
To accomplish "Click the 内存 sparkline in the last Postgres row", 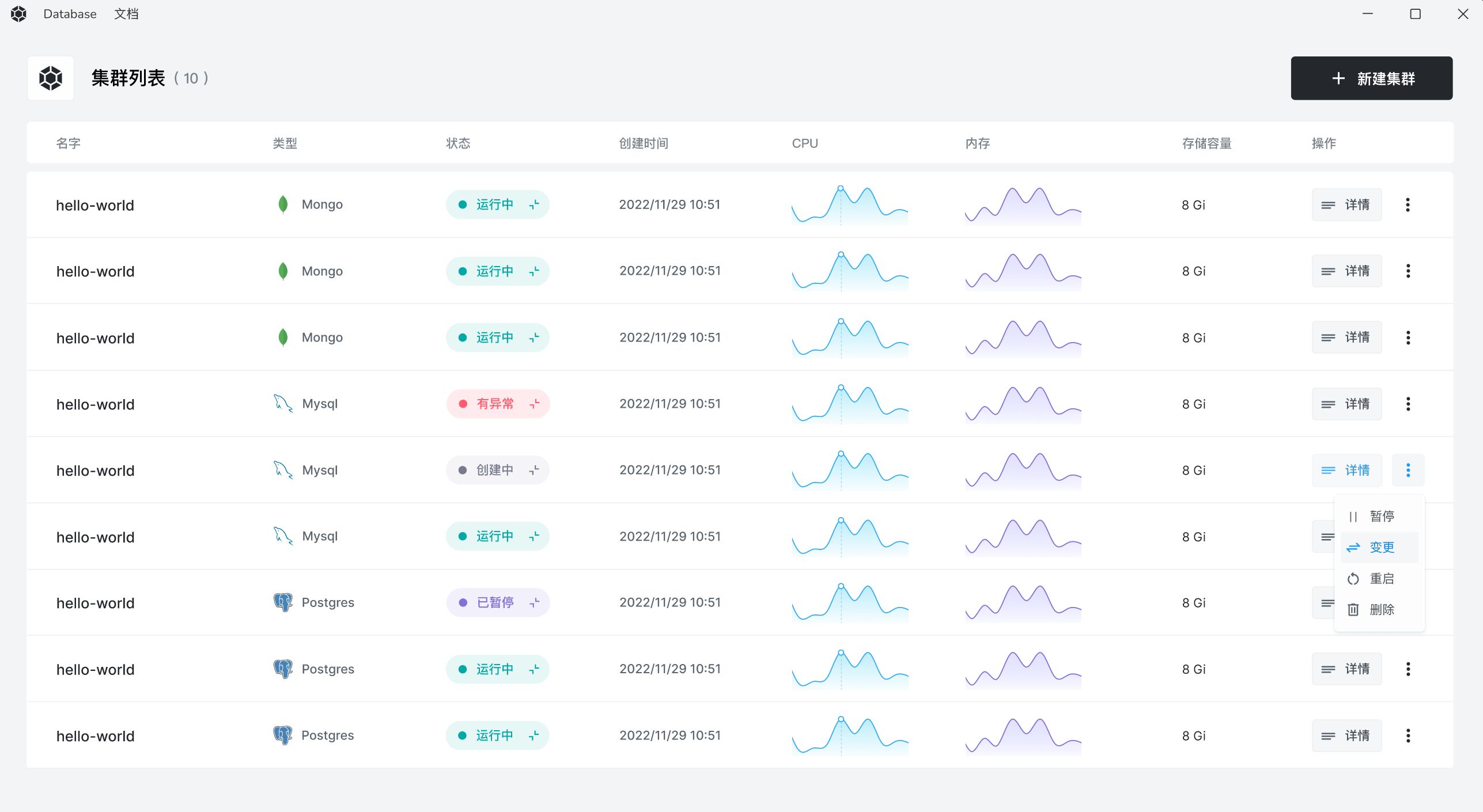I will (x=1023, y=737).
